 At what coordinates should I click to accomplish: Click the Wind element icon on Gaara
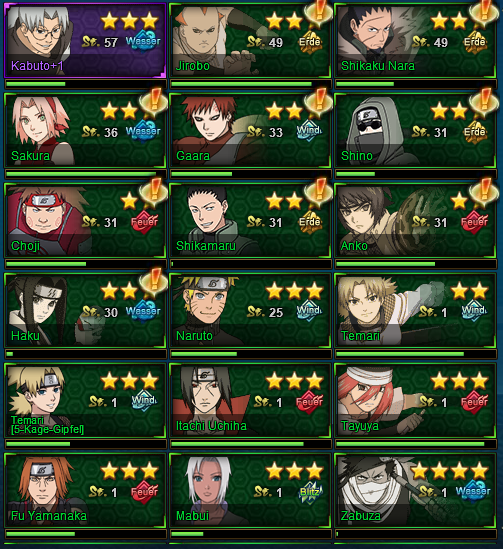(309, 131)
